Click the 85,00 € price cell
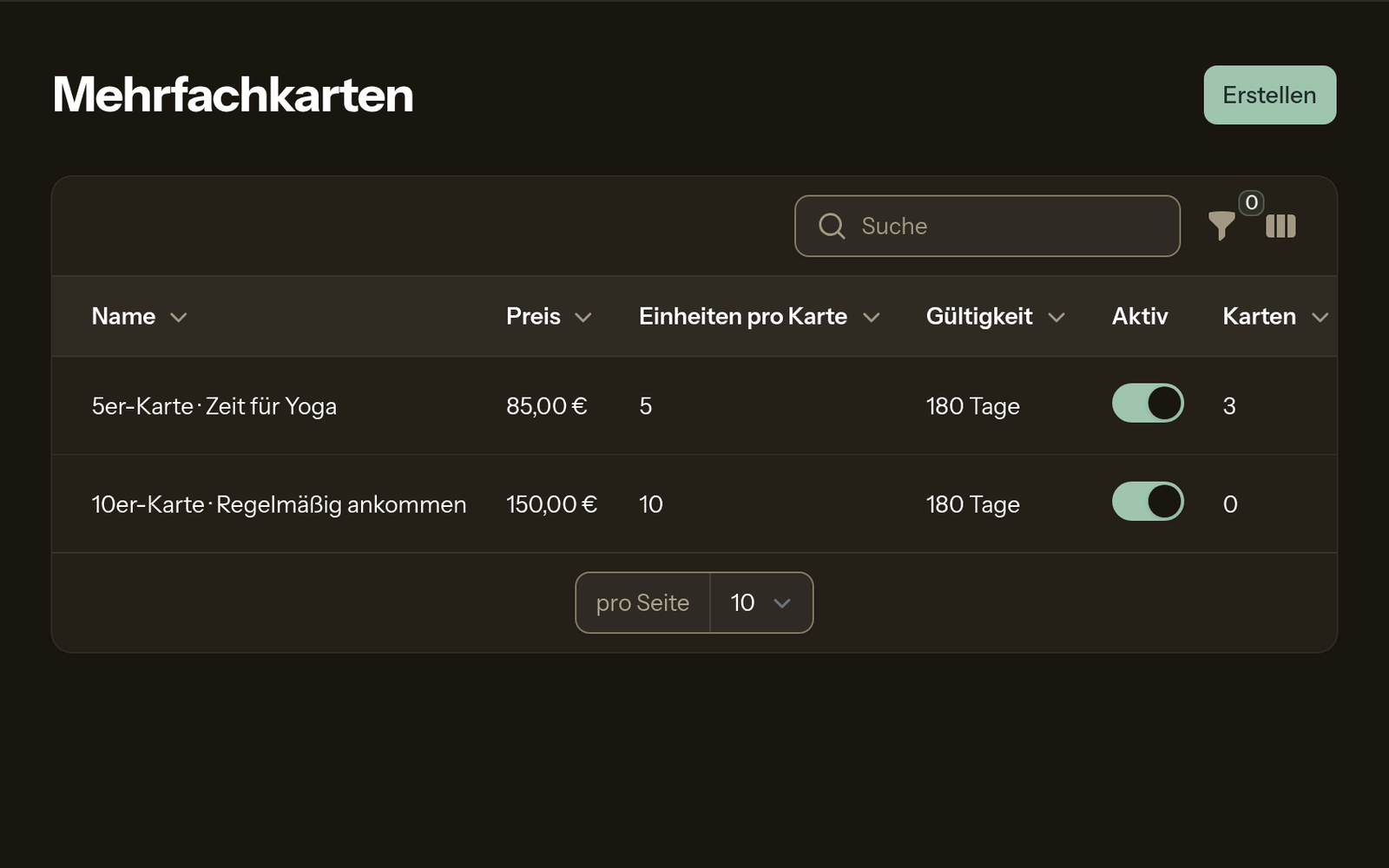 (547, 405)
